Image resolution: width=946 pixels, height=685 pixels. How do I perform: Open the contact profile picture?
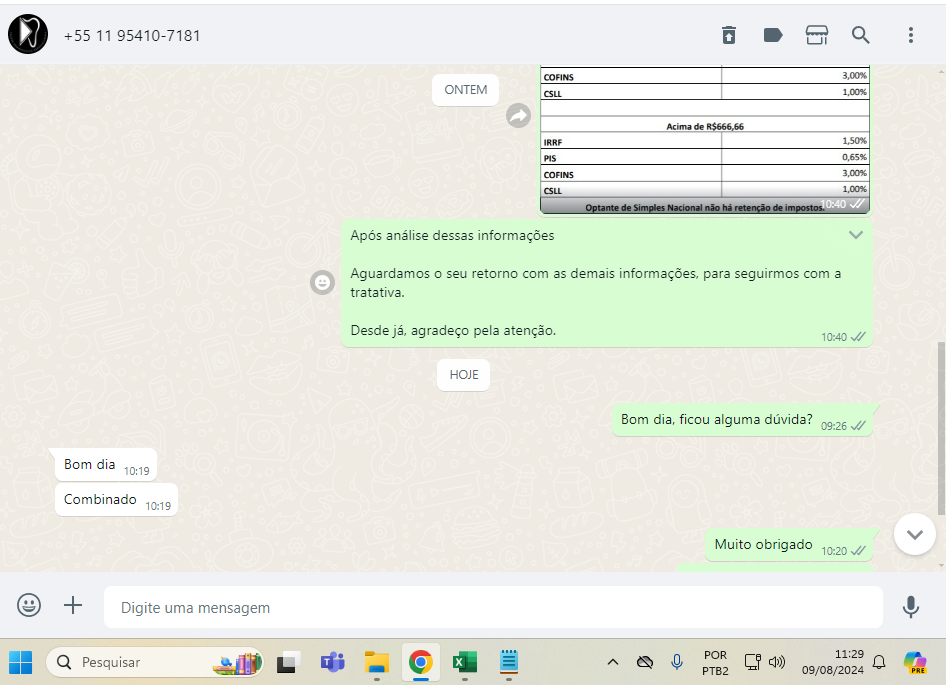[28, 35]
